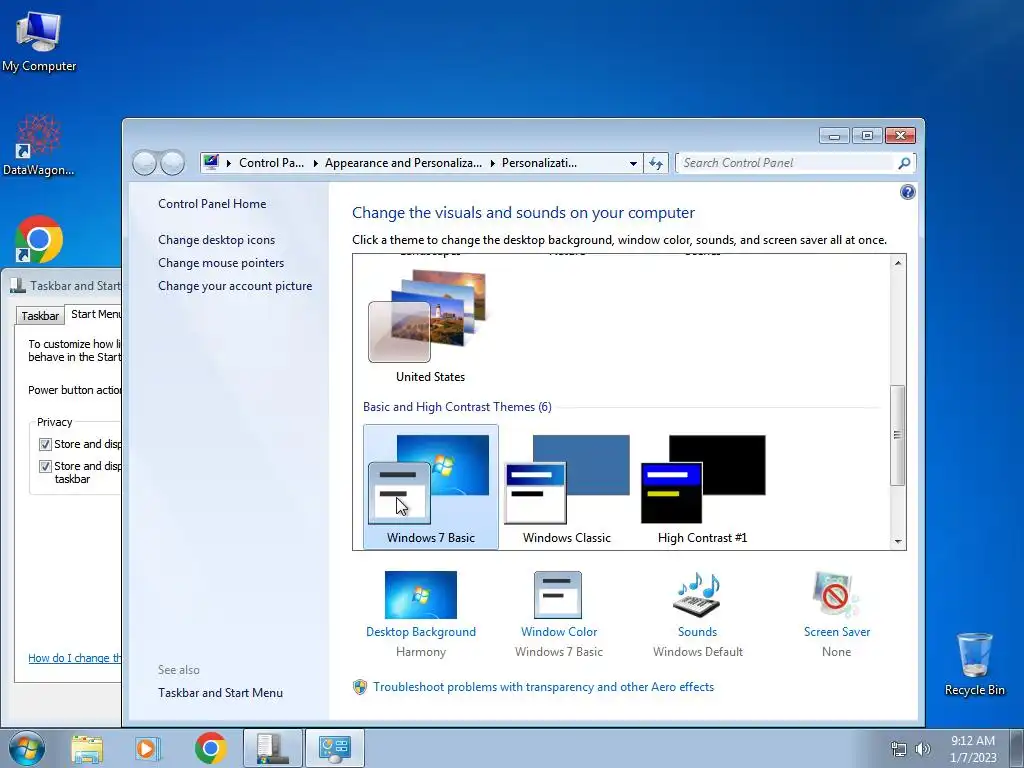This screenshot has height=768, width=1024.
Task: Switch to Control Panel taskbar button
Action: 334,748
